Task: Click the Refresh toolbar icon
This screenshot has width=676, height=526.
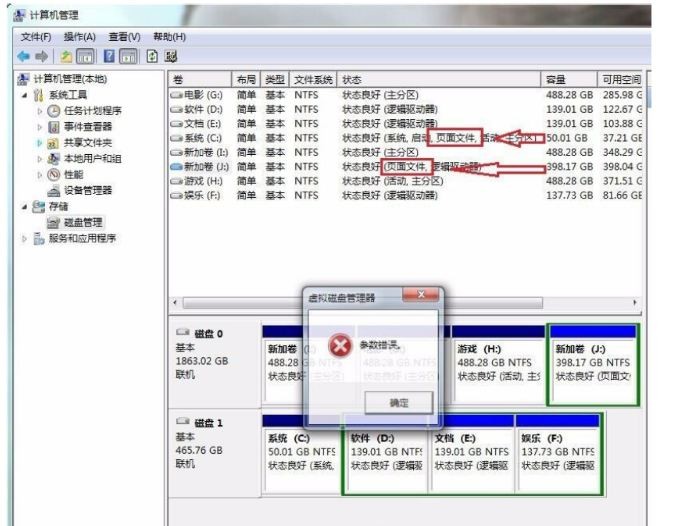Action: point(153,55)
